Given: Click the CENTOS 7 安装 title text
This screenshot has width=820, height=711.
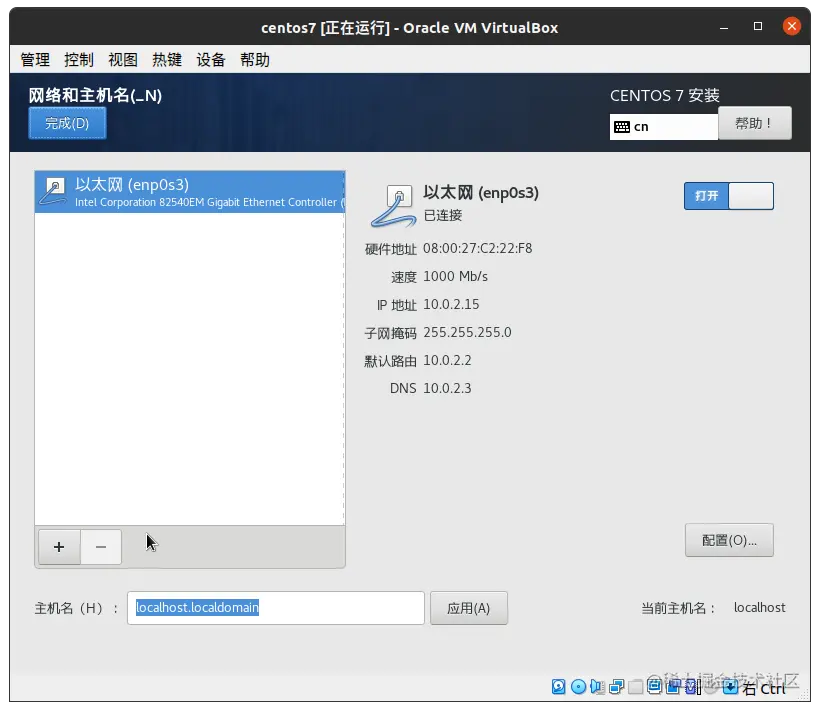Looking at the screenshot, I should [x=665, y=96].
